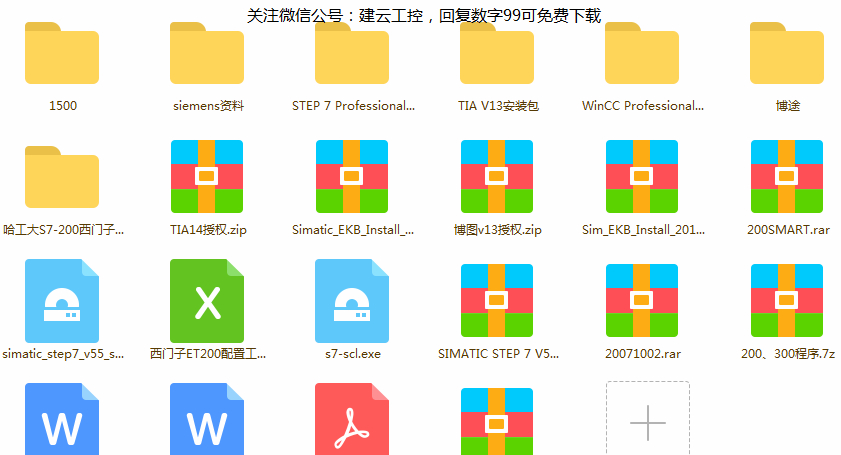The image size is (841, 455).
Task: Click the file name Sim_EKB_Install_201...
Action: 643,230
